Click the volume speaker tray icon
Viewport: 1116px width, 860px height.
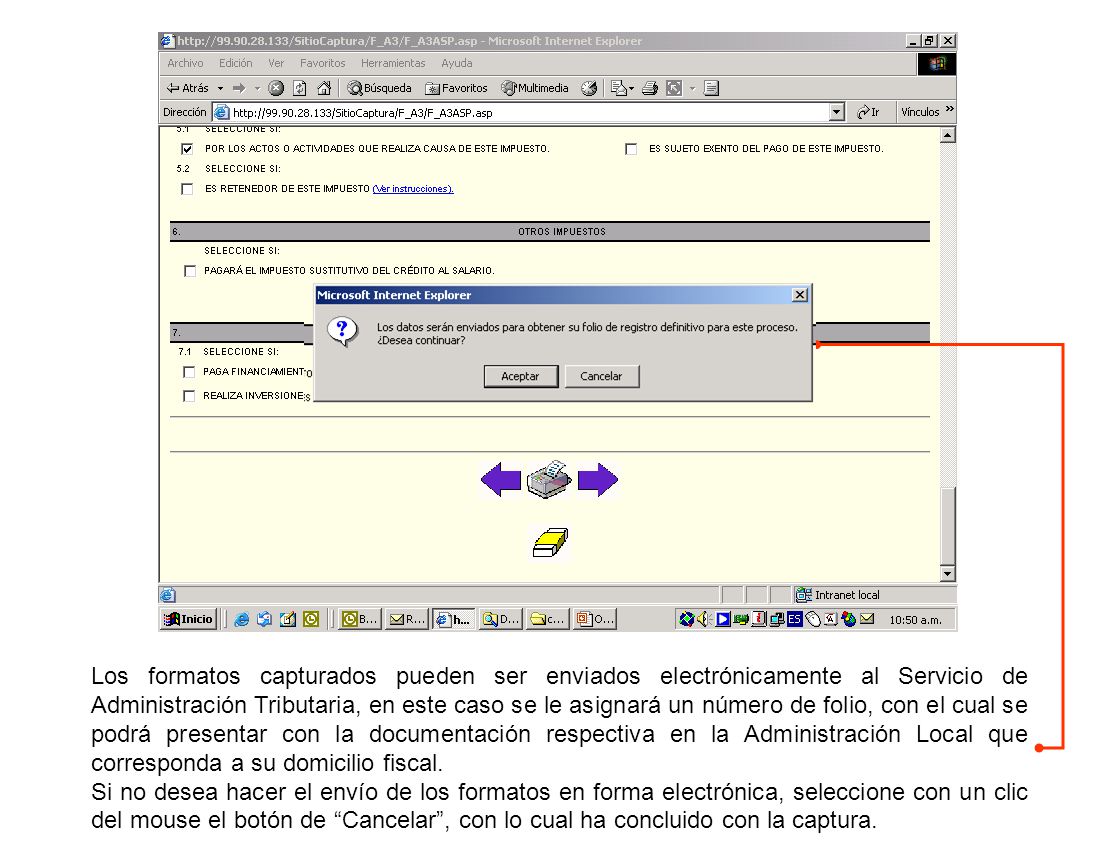pos(704,619)
